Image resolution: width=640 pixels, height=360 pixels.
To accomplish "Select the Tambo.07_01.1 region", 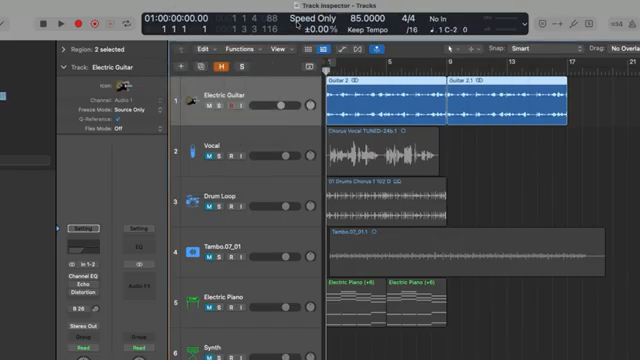I will (467, 252).
